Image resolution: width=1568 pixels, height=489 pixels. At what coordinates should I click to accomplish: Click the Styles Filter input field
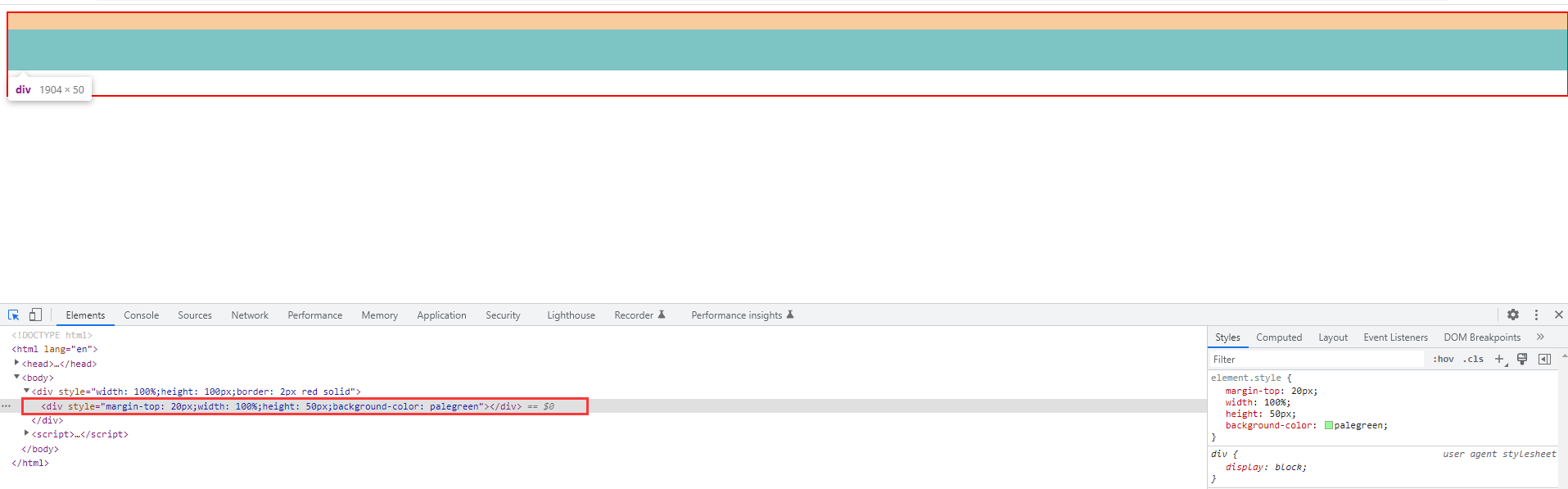[x=1317, y=360]
